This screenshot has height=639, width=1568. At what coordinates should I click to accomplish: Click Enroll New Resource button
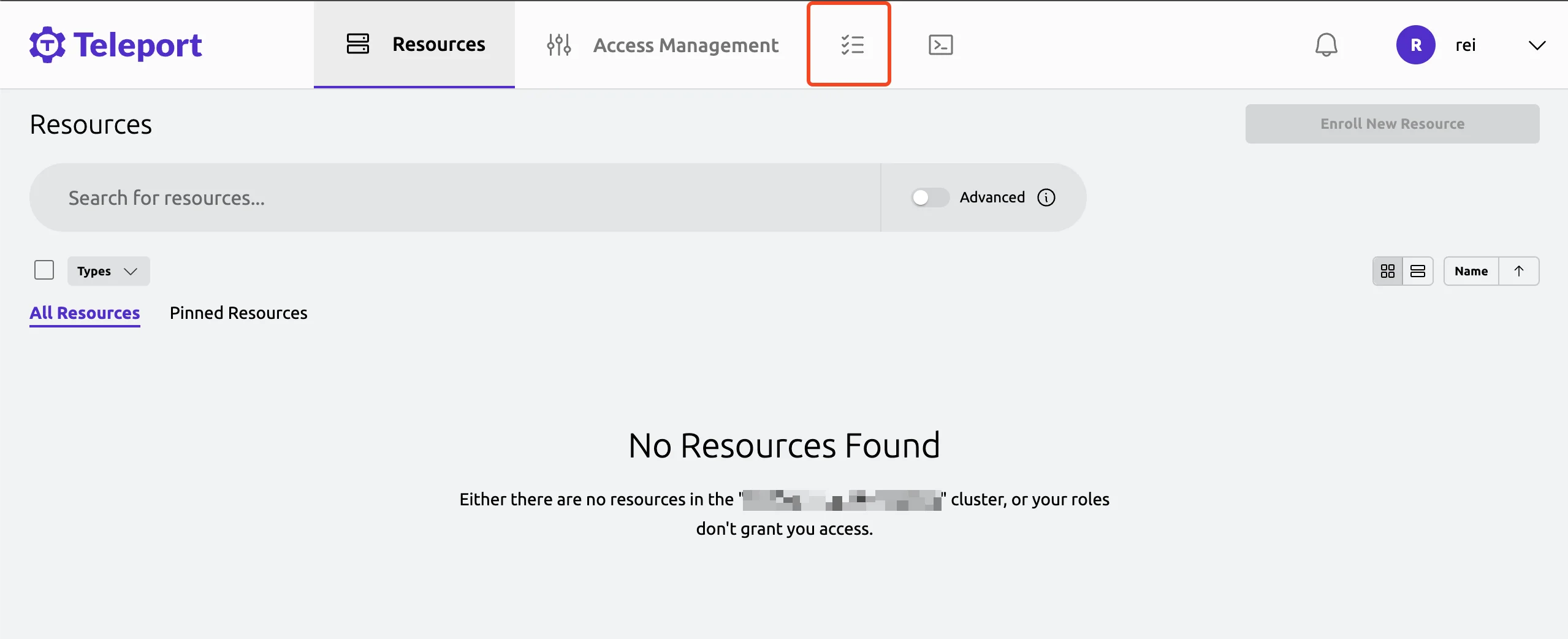1392,124
